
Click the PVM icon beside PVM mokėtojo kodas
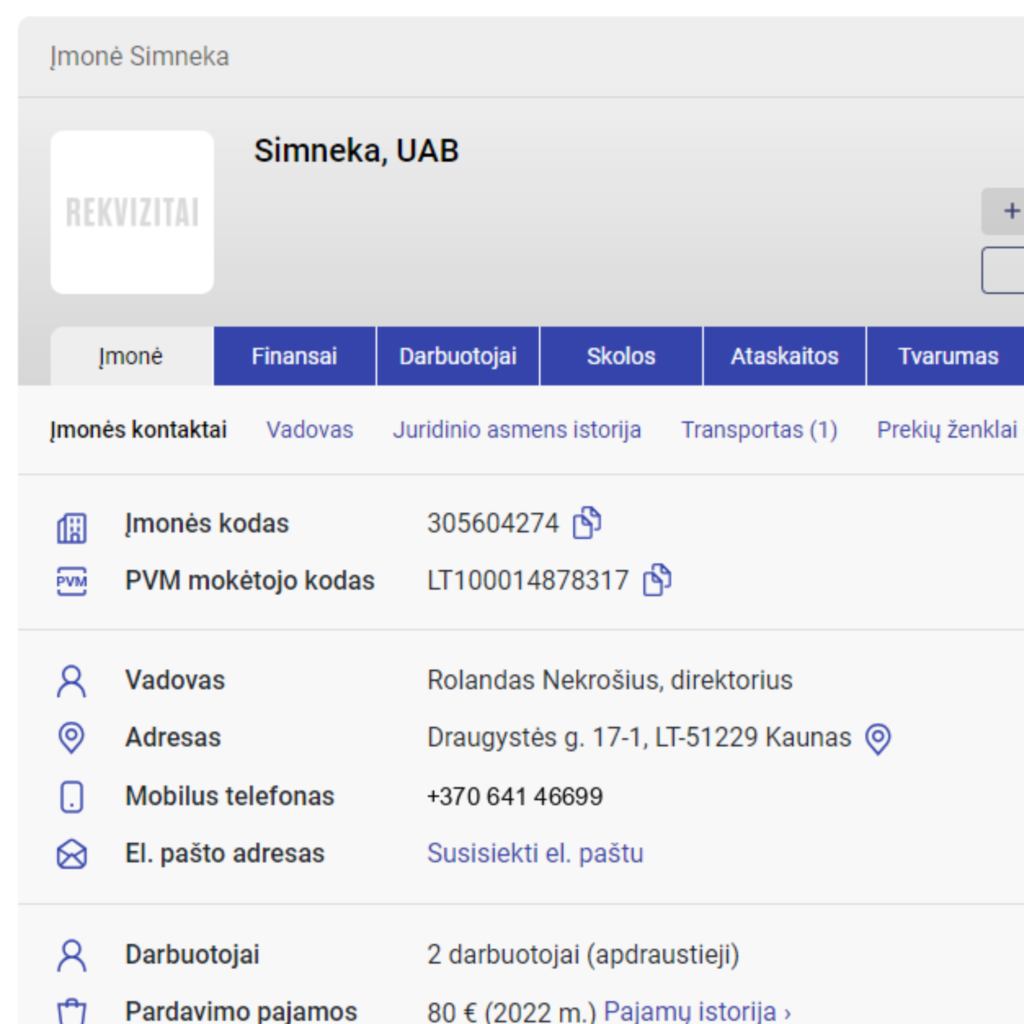(72, 581)
